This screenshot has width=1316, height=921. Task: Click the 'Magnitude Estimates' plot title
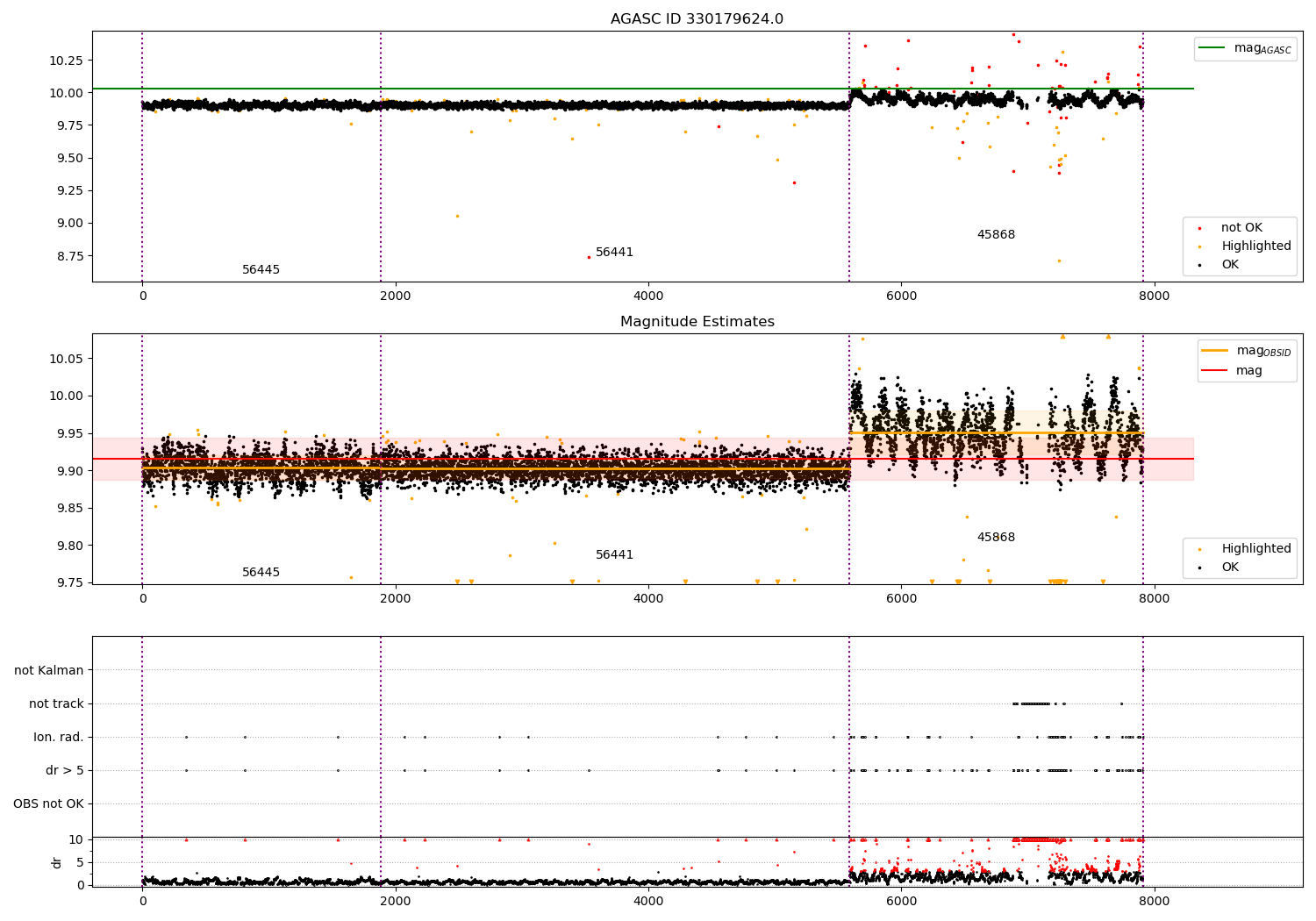[697, 322]
